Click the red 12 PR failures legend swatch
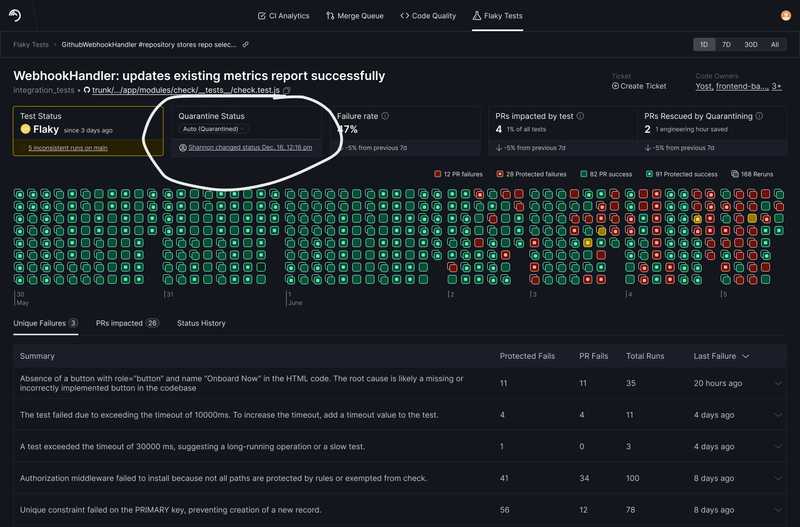Viewport: 800px width, 527px height. pos(437,174)
